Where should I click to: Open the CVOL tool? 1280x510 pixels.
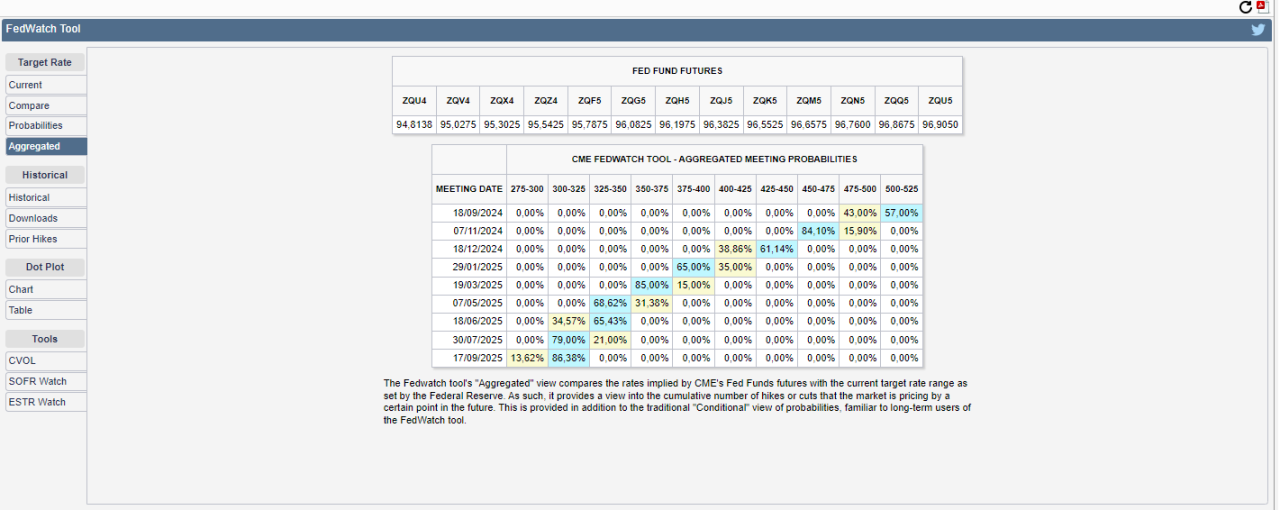(x=45, y=361)
